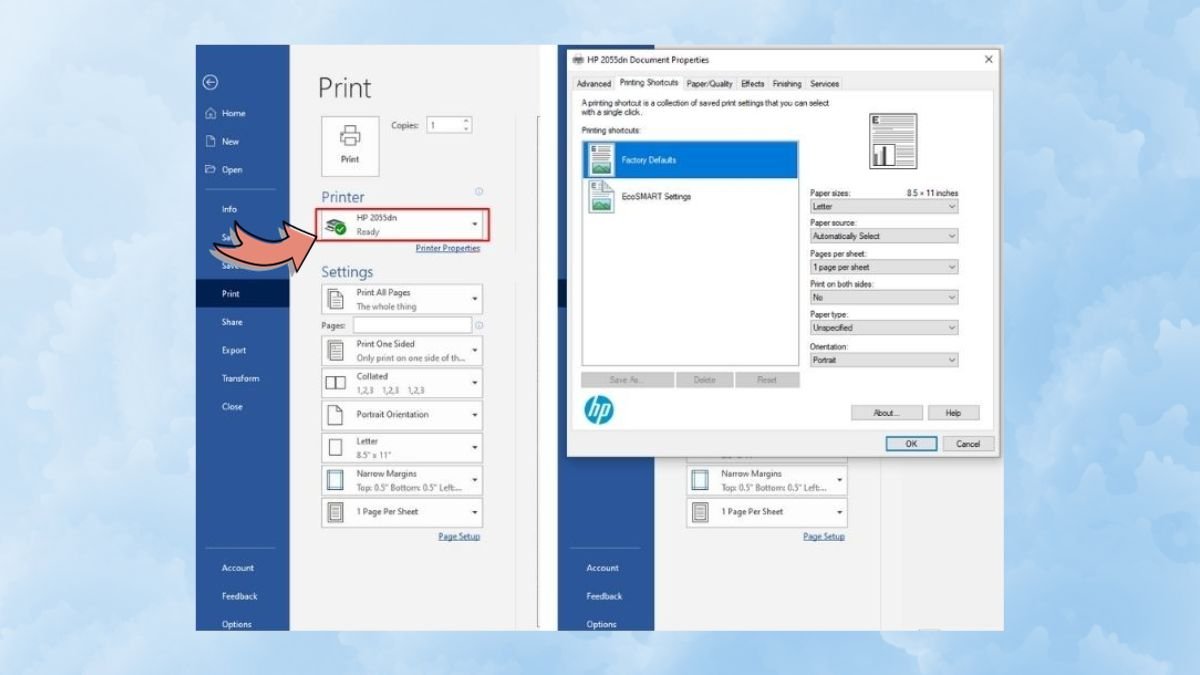Increase copies with the stepper up arrow
This screenshot has width=1200, height=675.
[465, 121]
